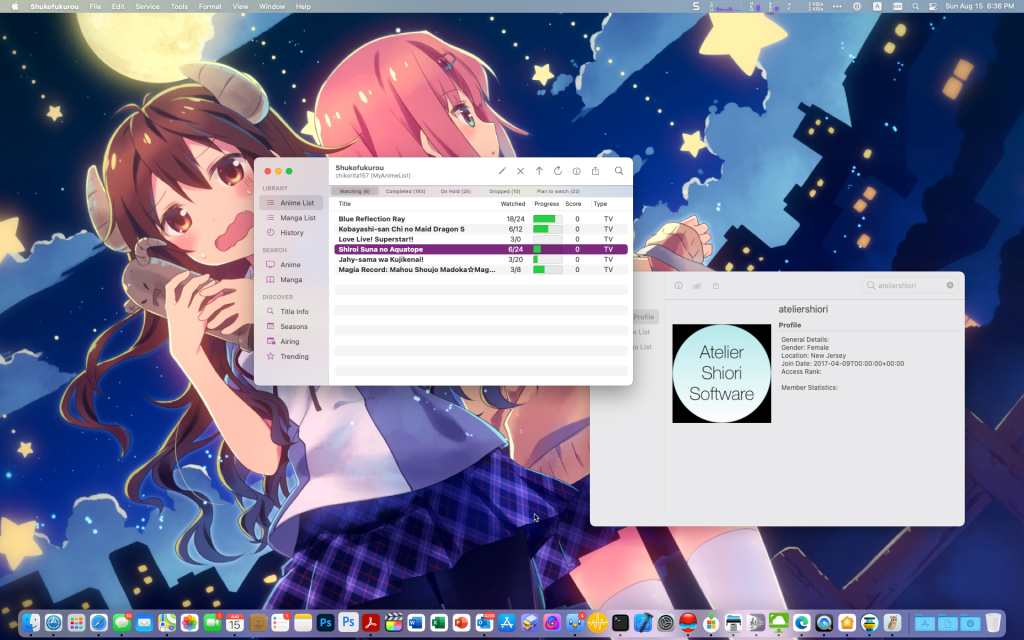Select Manga under the Search section
Viewport: 1024px width, 640px height.
(291, 280)
